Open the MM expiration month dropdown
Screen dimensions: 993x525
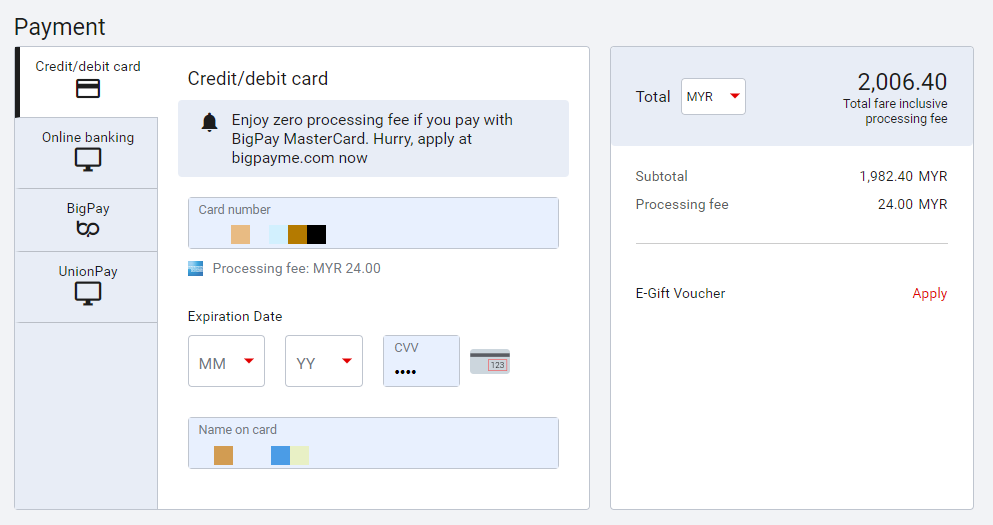click(x=226, y=362)
